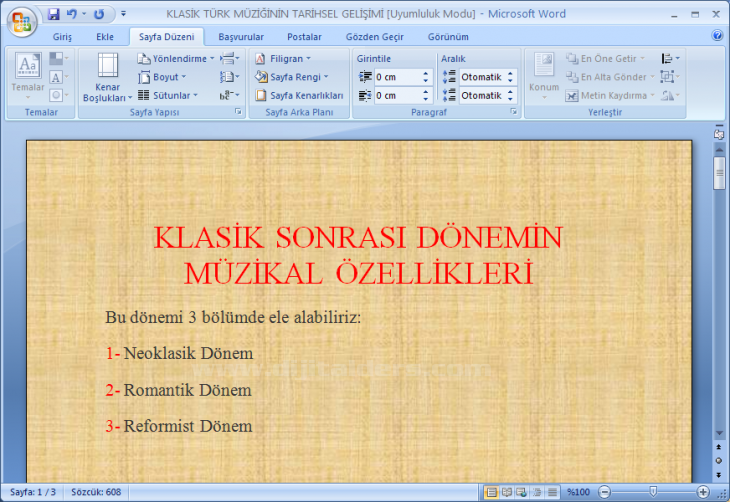Switch to Web Layout view
Screen dimensions: 730x502
click(x=521, y=492)
